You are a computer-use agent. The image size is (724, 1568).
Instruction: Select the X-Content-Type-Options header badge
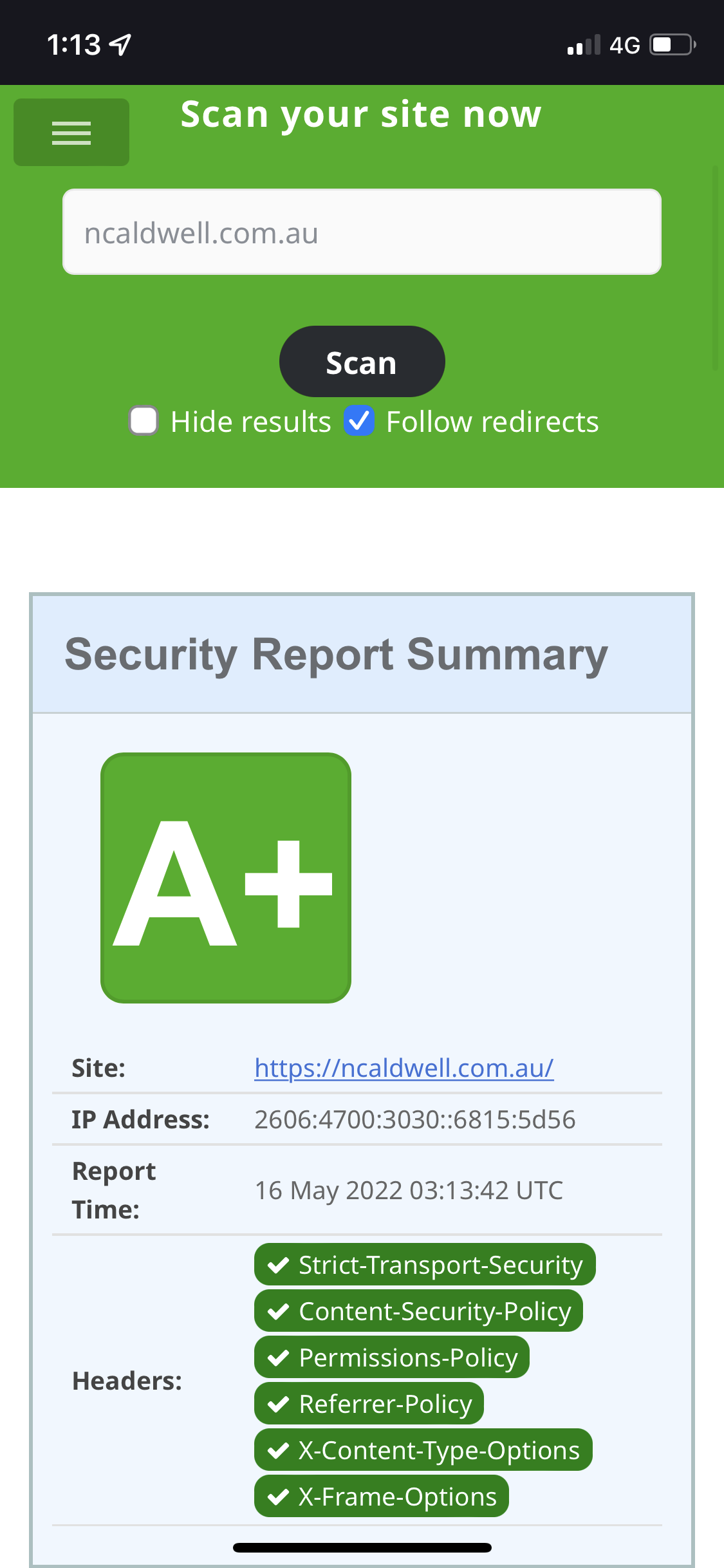point(423,1450)
